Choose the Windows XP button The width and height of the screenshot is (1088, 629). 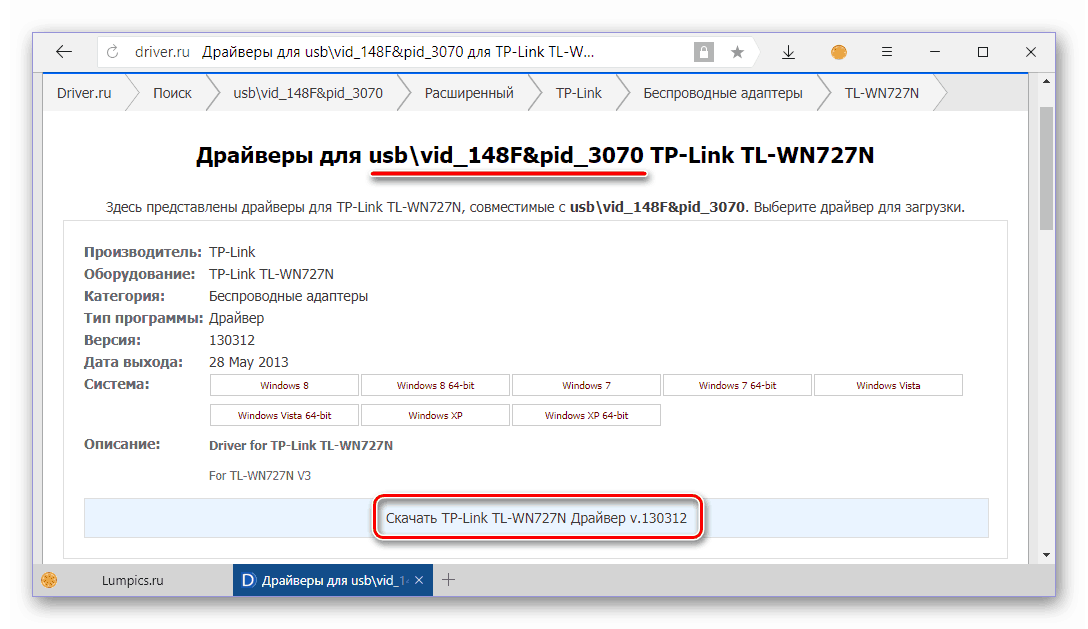pos(436,415)
